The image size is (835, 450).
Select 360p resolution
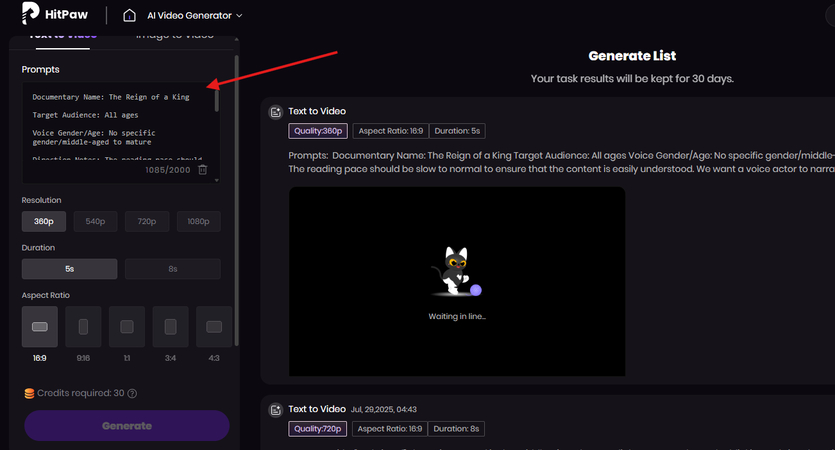tap(44, 222)
